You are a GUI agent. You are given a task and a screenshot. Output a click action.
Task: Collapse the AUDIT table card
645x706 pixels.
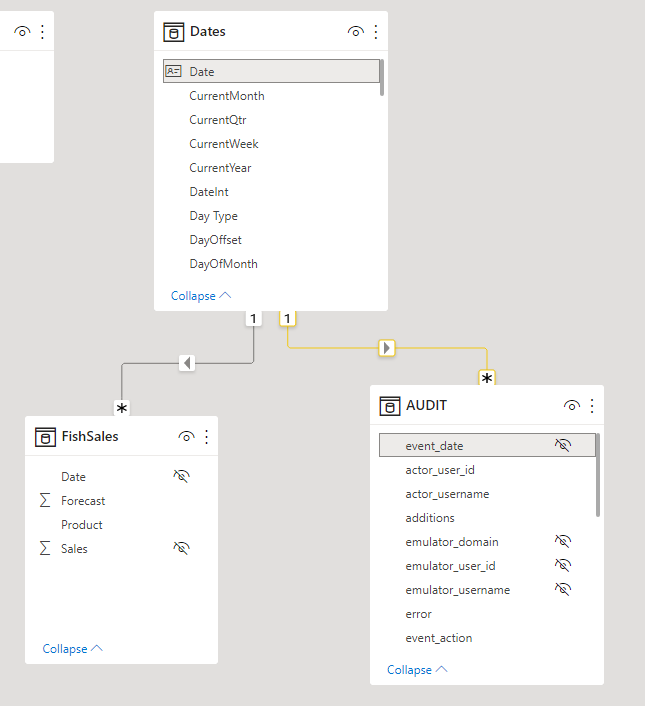pos(416,670)
